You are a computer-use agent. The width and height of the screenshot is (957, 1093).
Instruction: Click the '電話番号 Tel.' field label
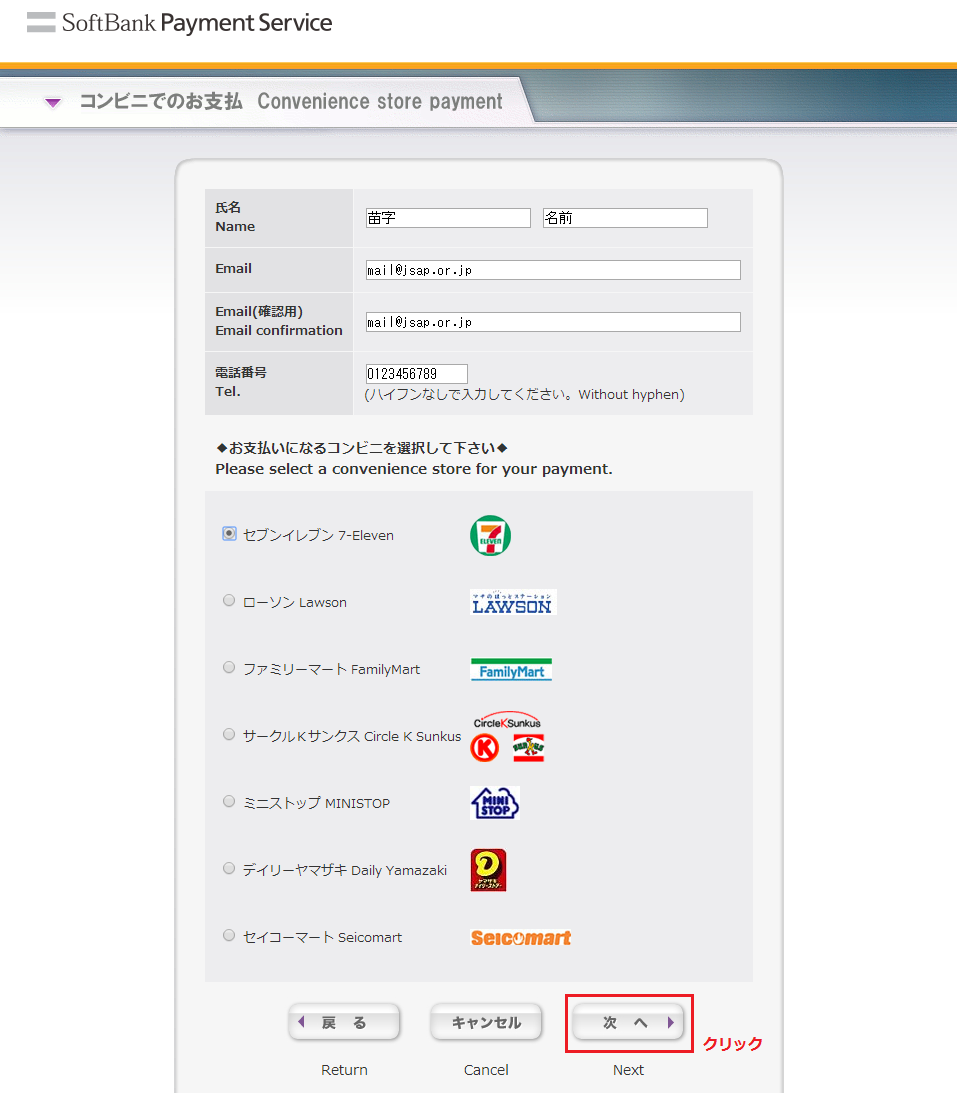coord(241,382)
